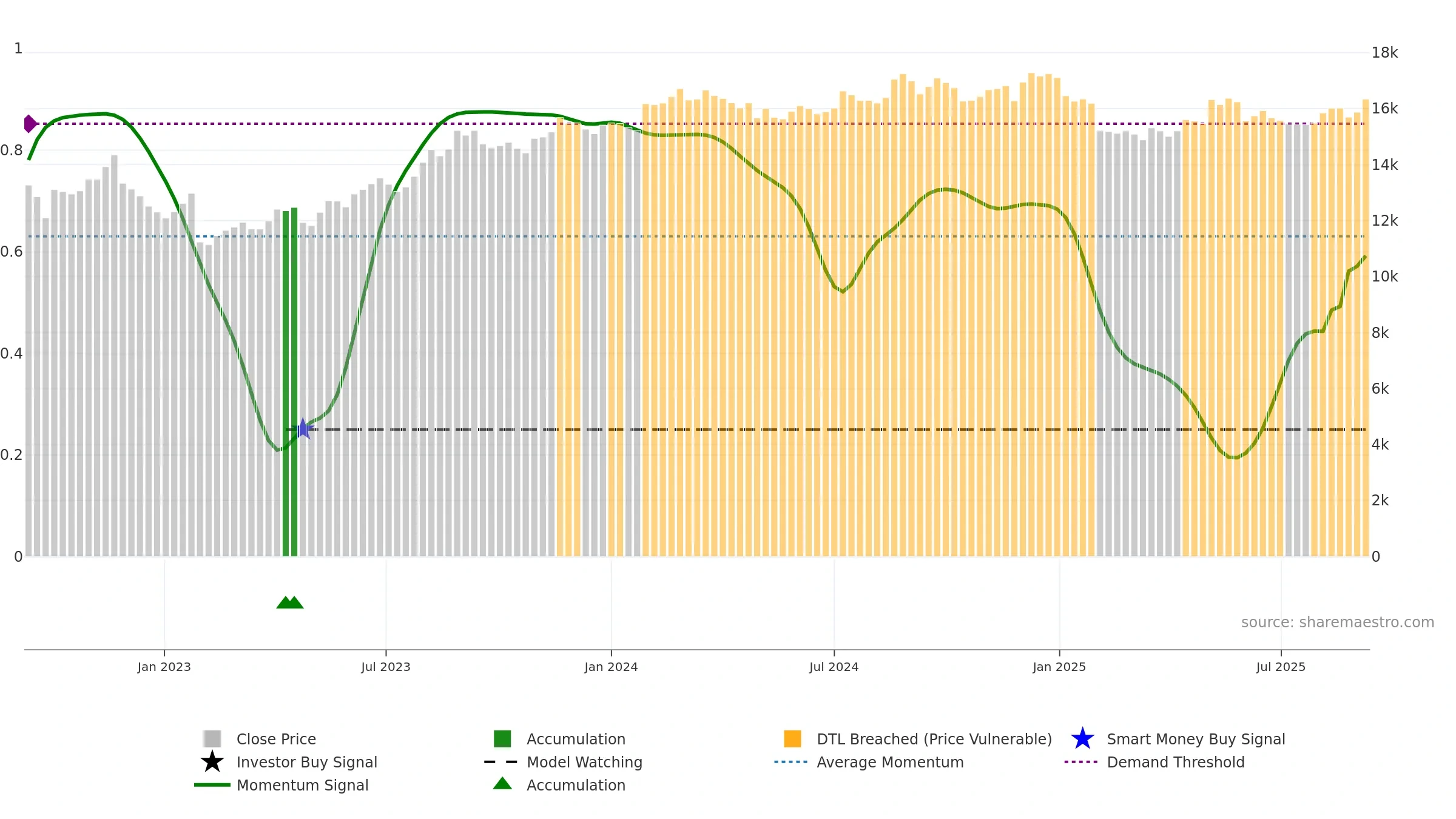Click the Jan 2024 axis label
Screen dimensions: 1456x819
pos(611,667)
